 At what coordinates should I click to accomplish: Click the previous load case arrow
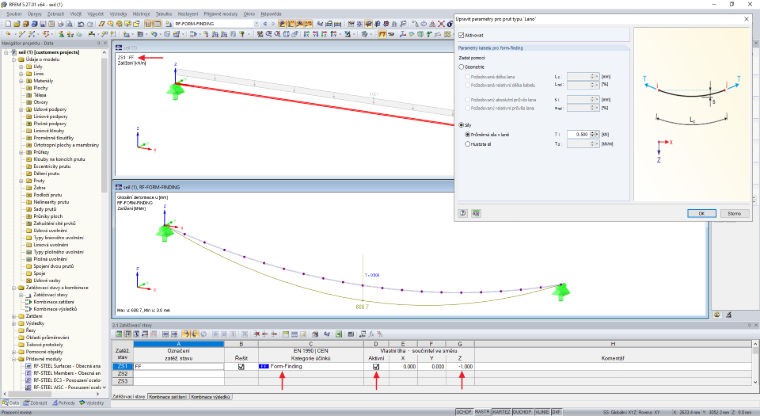(x=265, y=24)
